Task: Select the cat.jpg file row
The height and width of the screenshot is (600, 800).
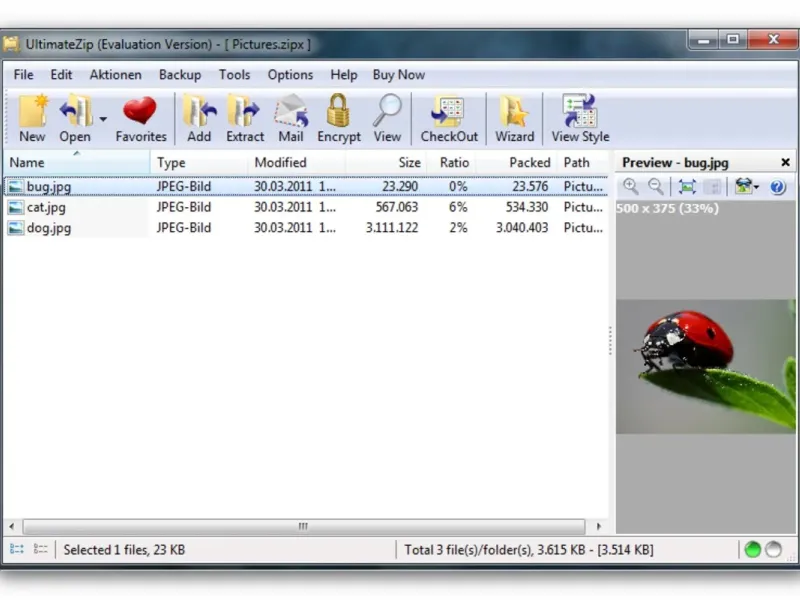Action: [x=306, y=207]
